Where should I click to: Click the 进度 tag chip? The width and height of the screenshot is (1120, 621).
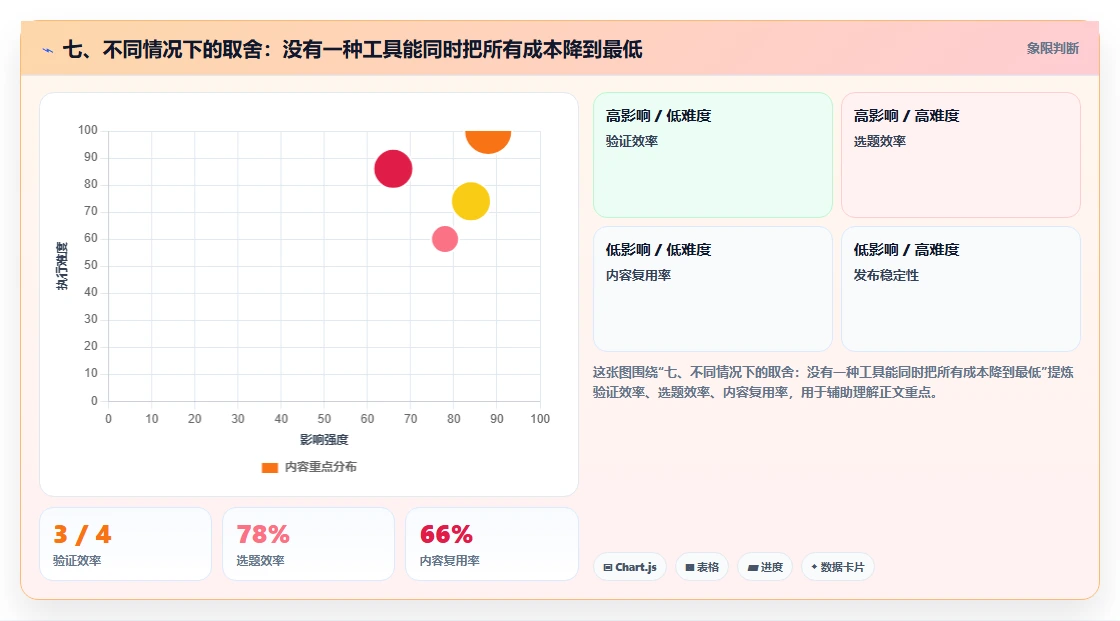[765, 567]
